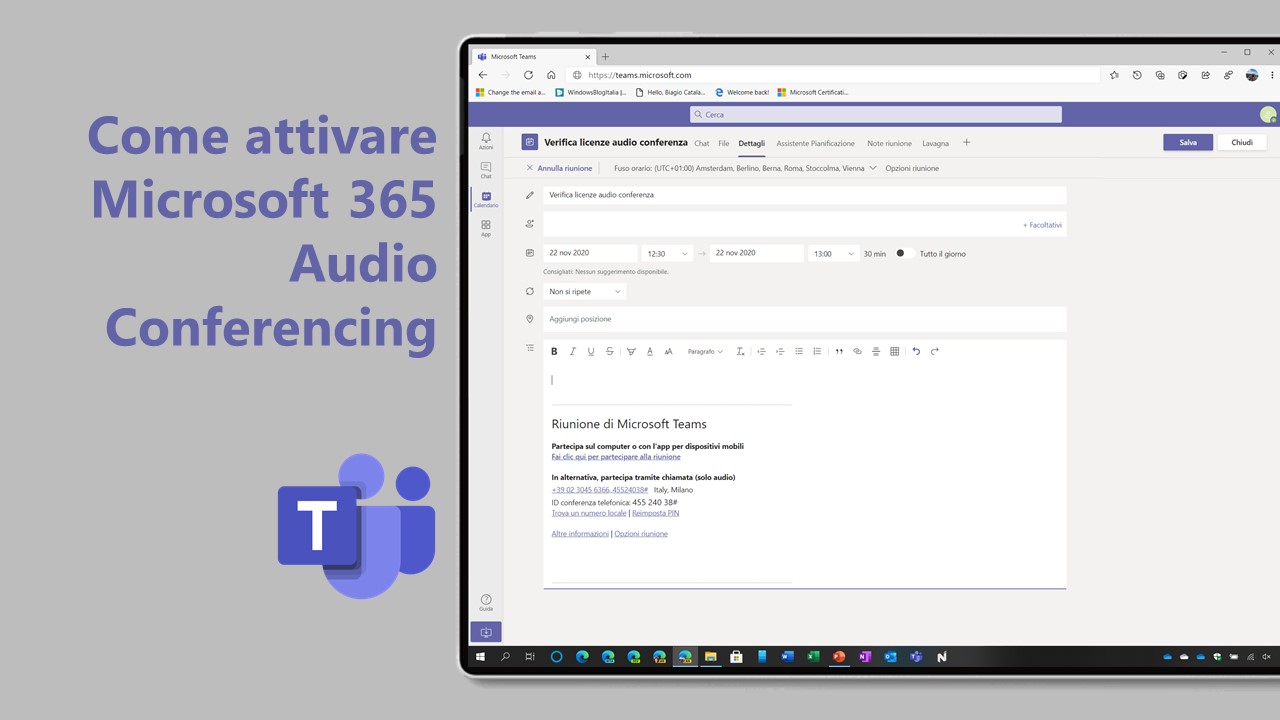Open the Paragrafo style dropdown
The width and height of the screenshot is (1280, 720).
(705, 351)
